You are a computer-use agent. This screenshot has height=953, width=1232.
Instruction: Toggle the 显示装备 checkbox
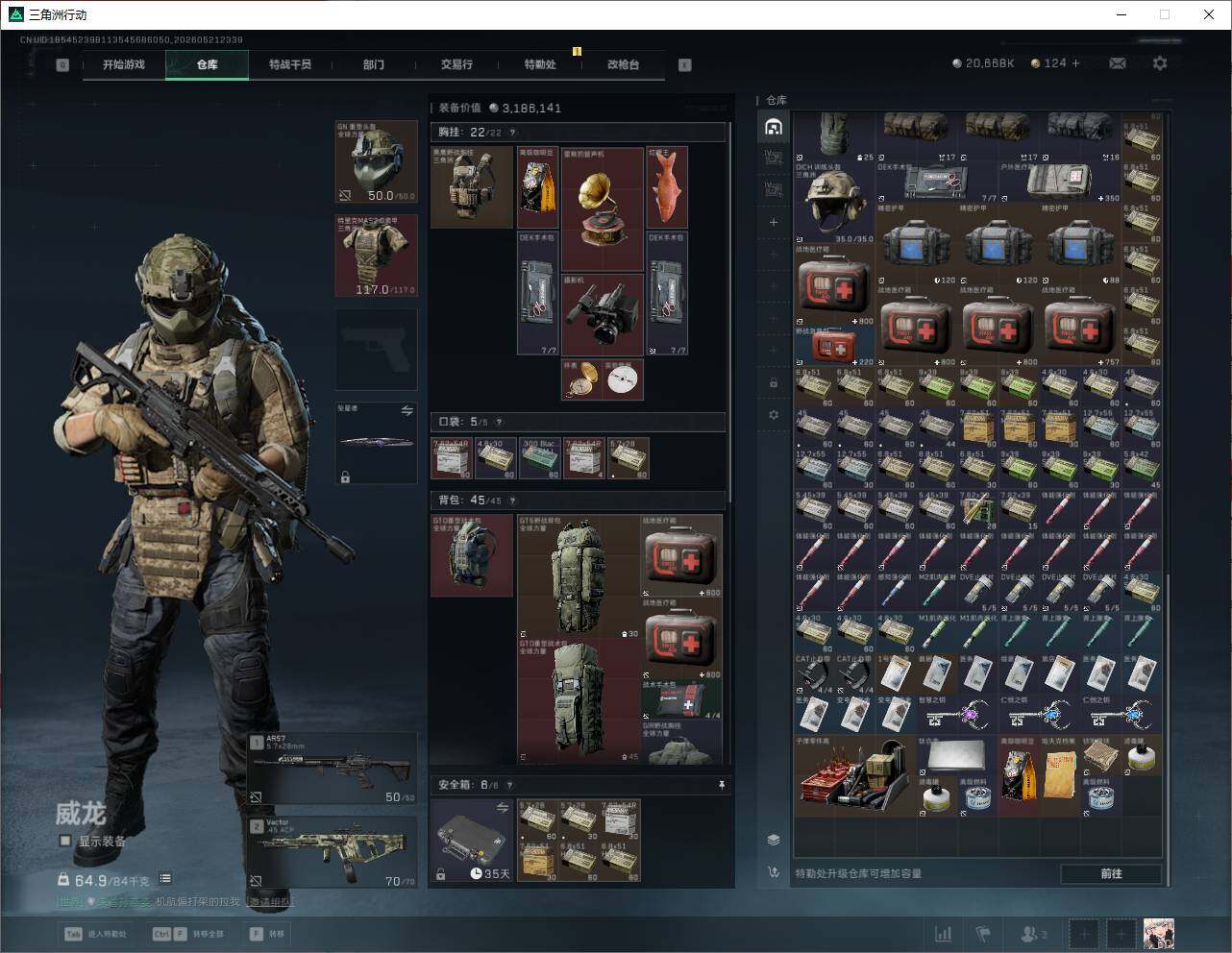click(65, 841)
